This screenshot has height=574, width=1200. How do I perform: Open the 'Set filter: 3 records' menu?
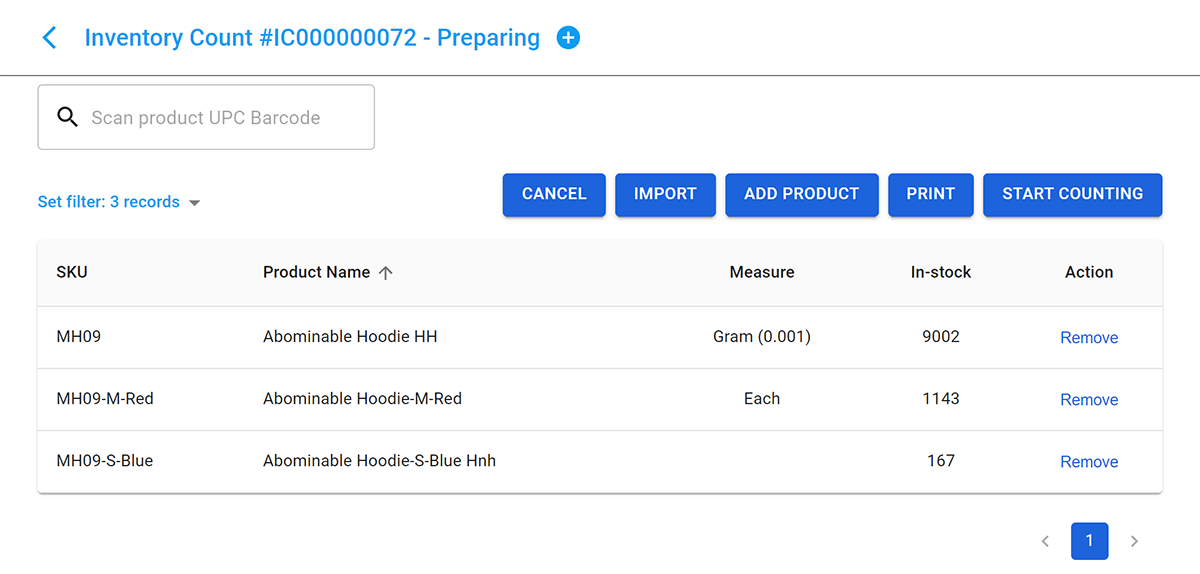(109, 202)
